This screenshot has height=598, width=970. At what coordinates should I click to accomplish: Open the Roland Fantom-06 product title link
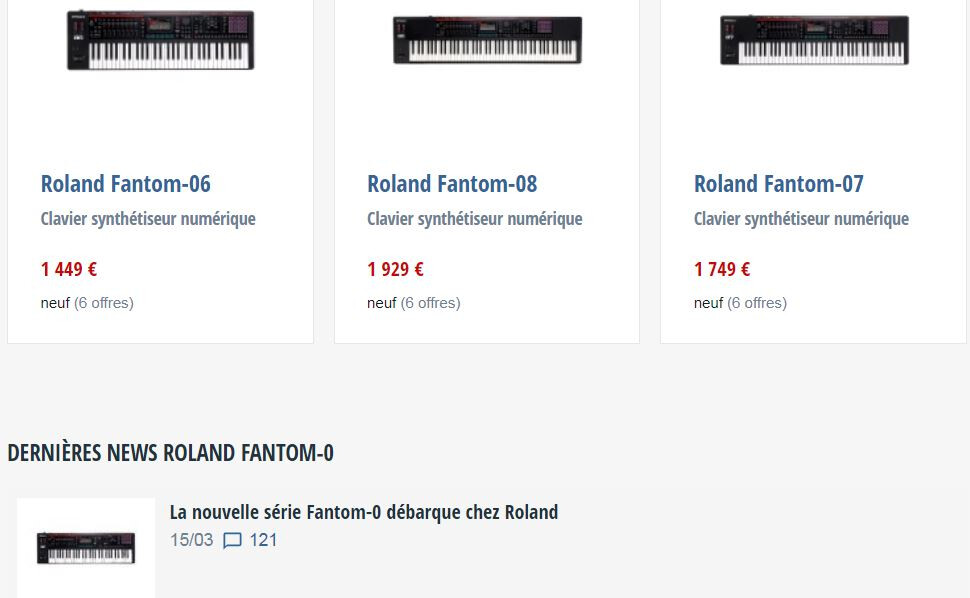point(125,184)
